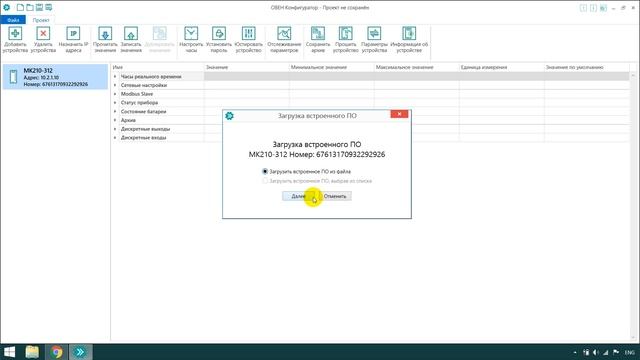Select MK210-312 device in left panel
640x360 pixels.
pos(55,77)
